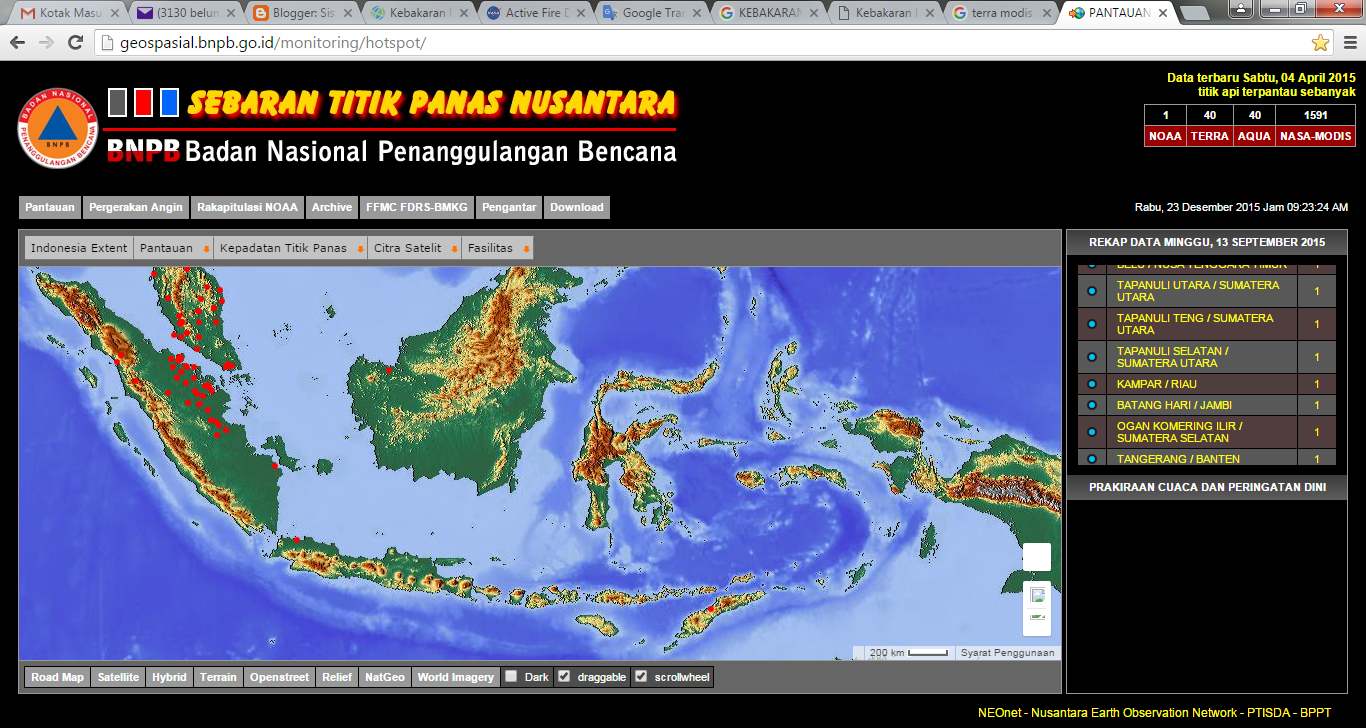The width and height of the screenshot is (1366, 728).
Task: Open Archive navigation button
Action: [x=332, y=207]
